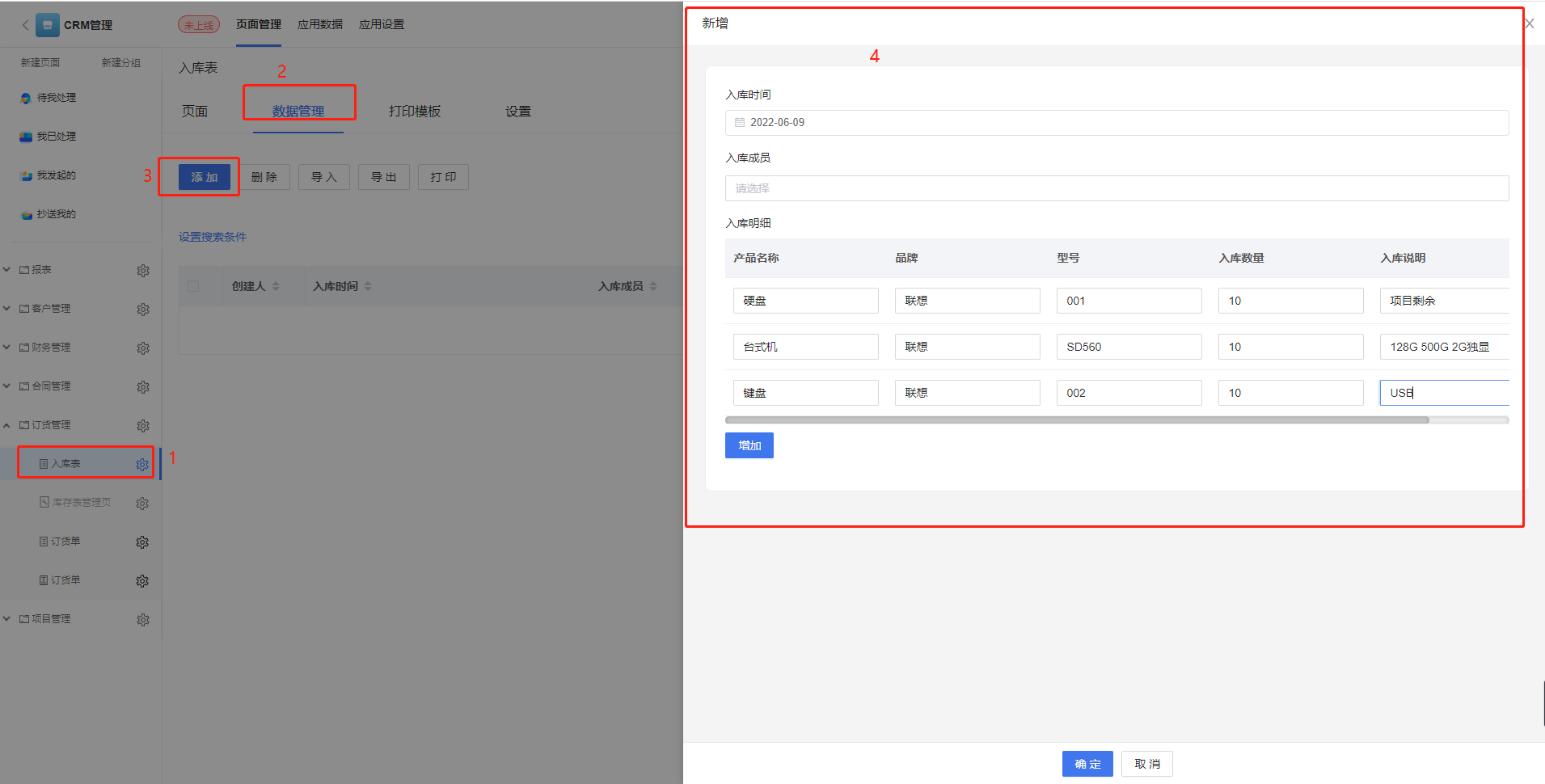Sort the table by 创建人 column arrows
This screenshot has height=784, width=1545.
[276, 286]
